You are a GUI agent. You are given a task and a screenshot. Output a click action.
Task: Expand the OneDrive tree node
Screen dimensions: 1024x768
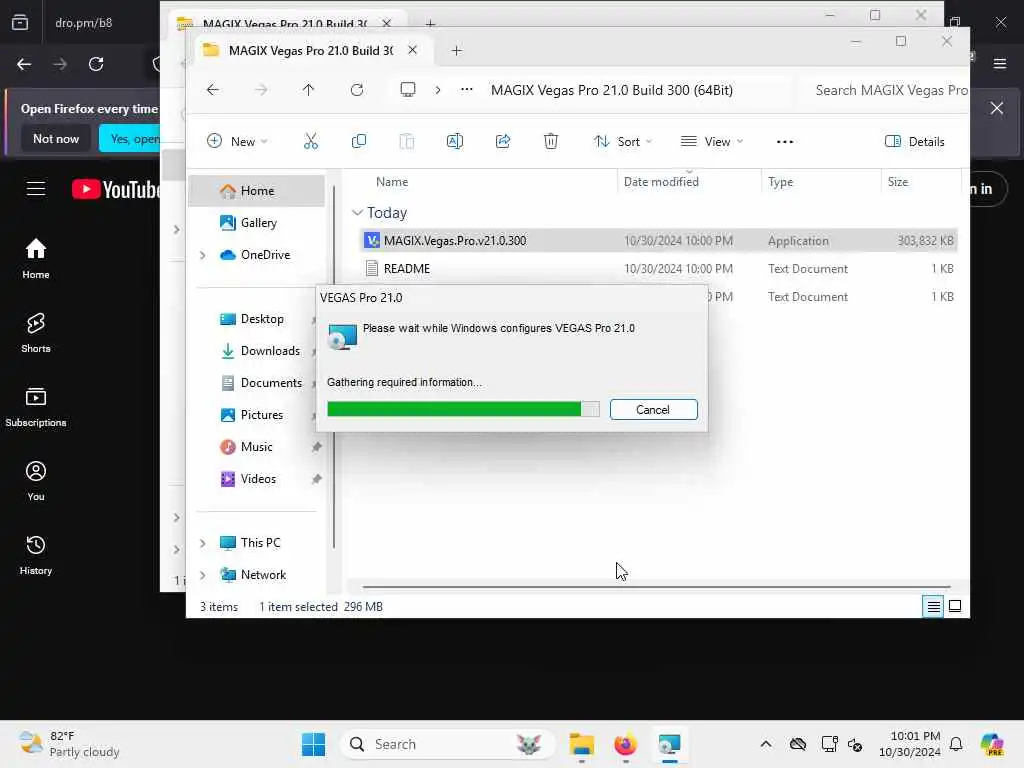tap(202, 255)
